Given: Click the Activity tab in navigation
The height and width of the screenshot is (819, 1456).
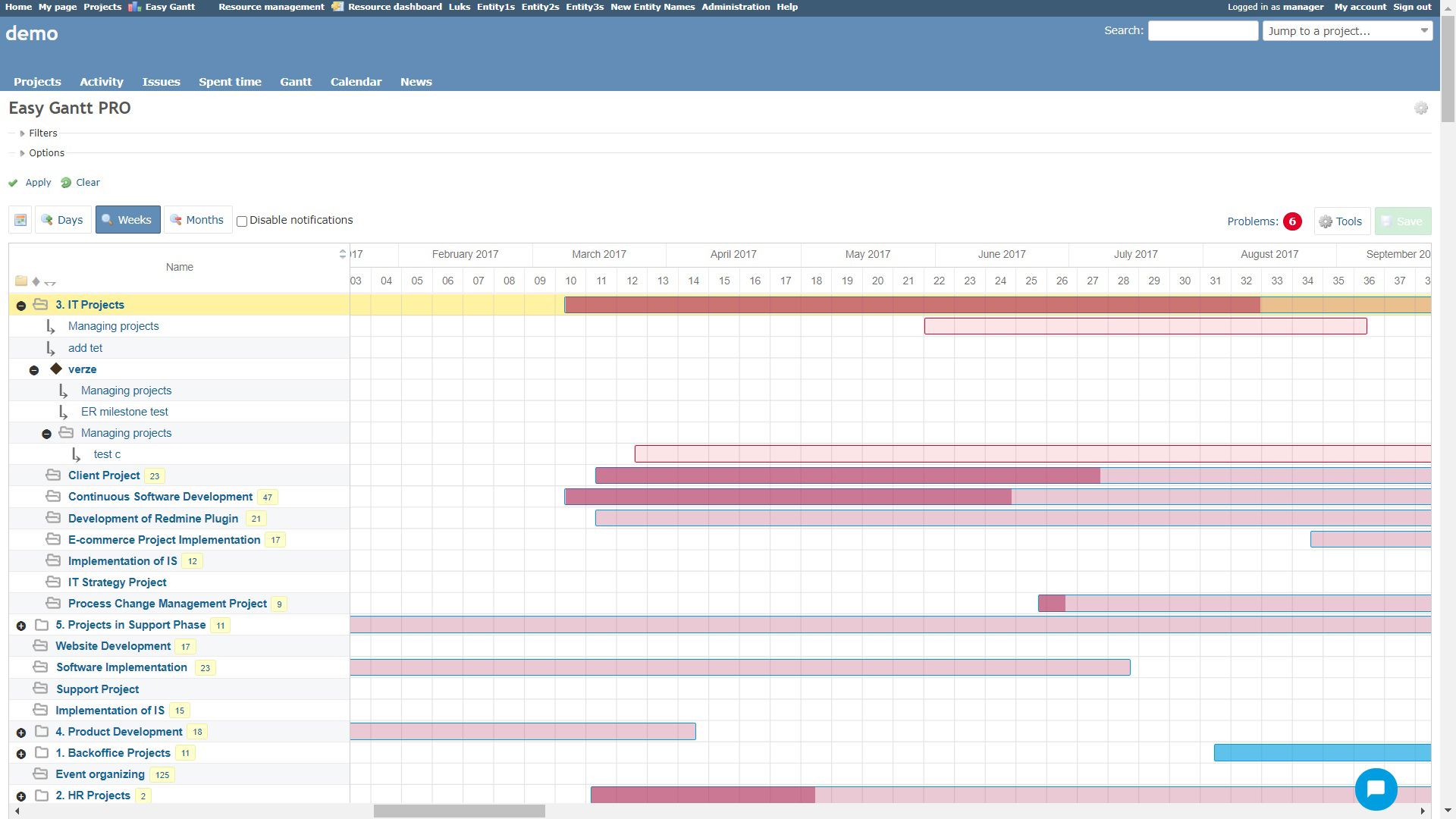Looking at the screenshot, I should 101,81.
